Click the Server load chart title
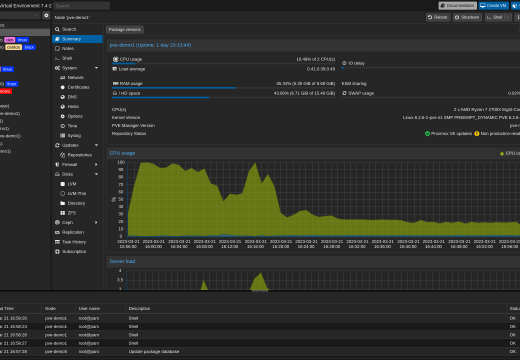 (122, 261)
